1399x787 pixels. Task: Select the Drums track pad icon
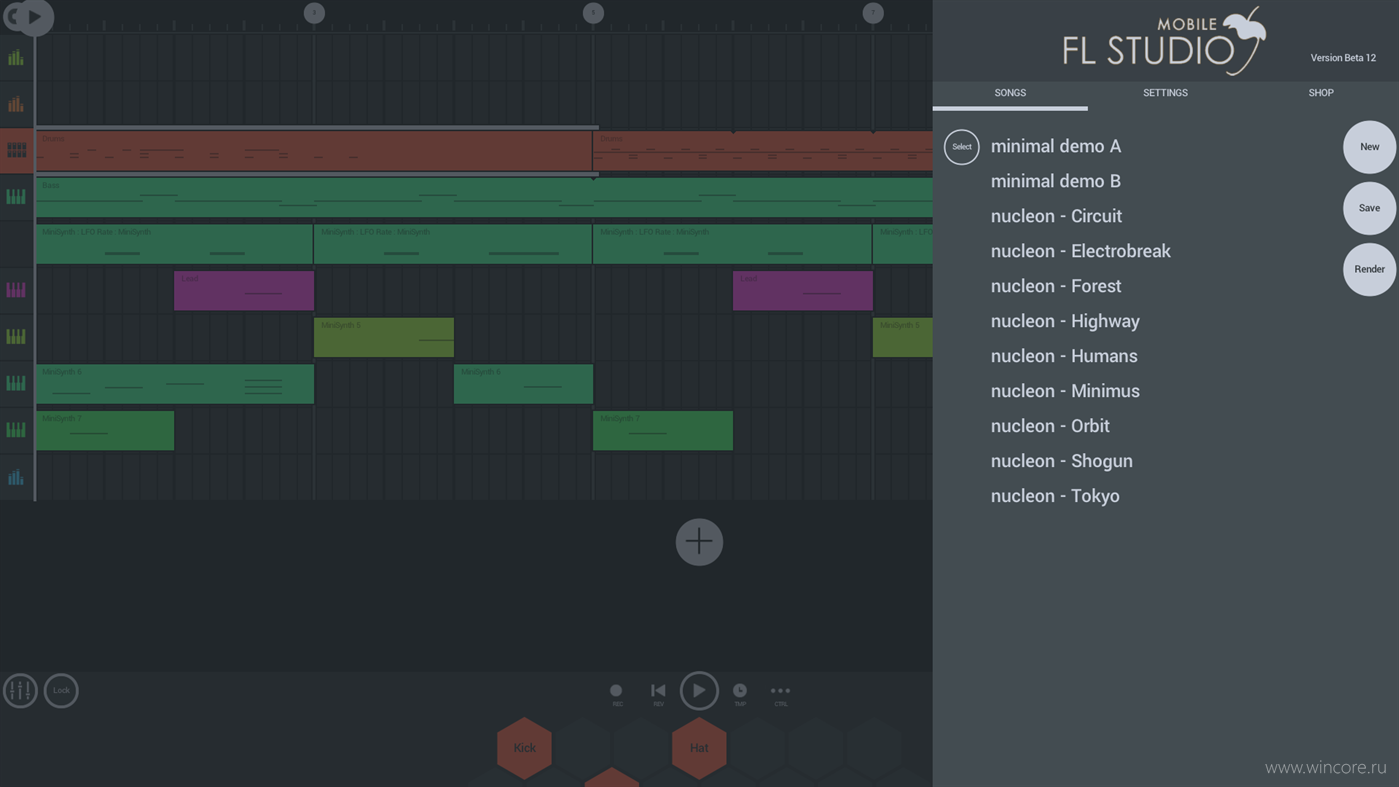point(16,151)
